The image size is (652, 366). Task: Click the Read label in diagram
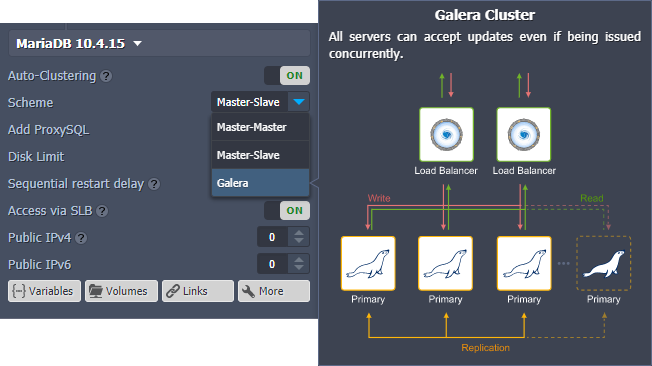[x=592, y=198]
